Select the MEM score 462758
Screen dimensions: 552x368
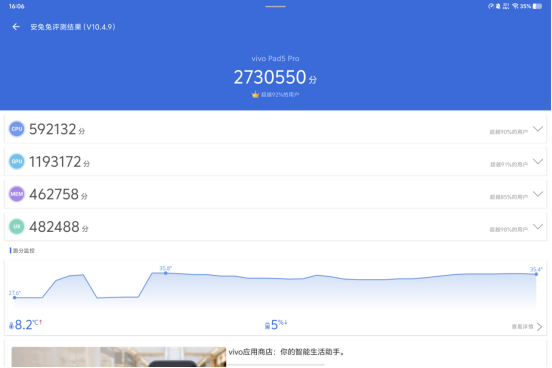point(54,194)
